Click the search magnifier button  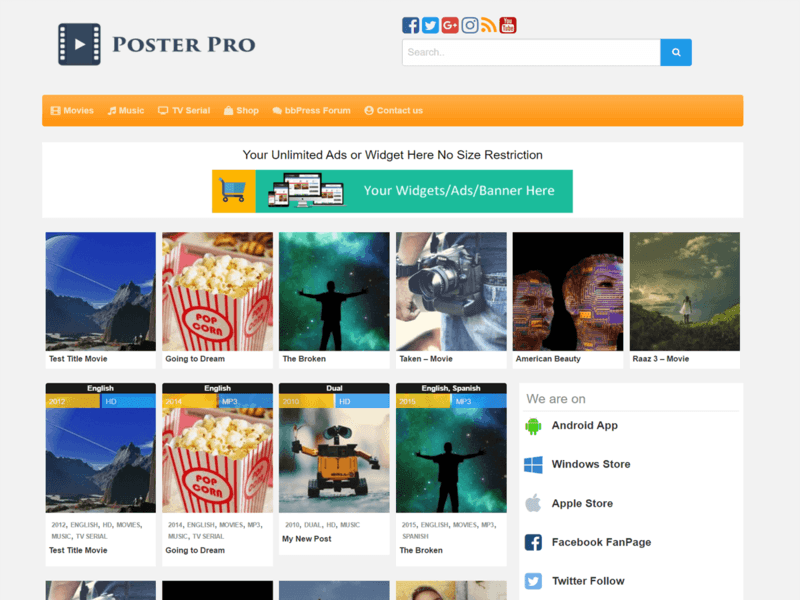pyautogui.click(x=675, y=52)
